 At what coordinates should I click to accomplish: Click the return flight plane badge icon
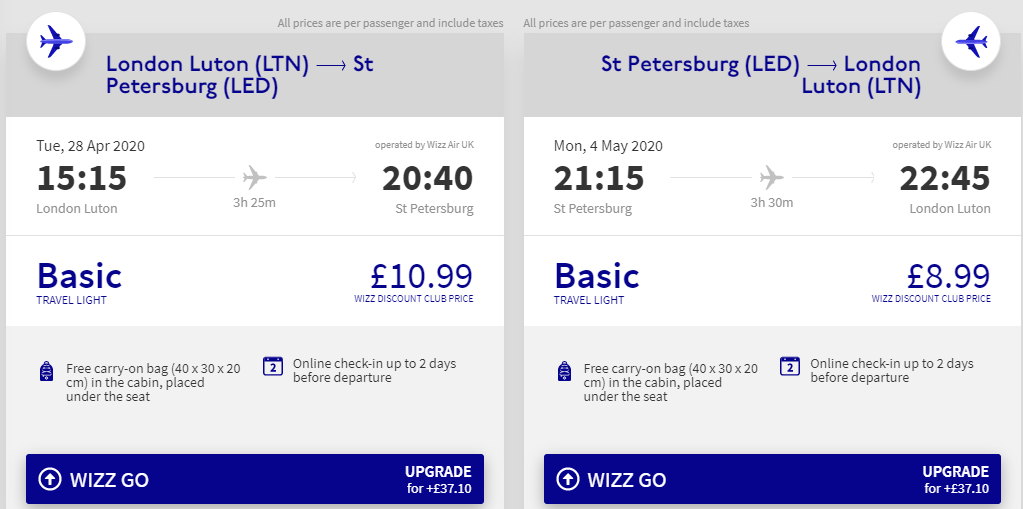click(971, 42)
